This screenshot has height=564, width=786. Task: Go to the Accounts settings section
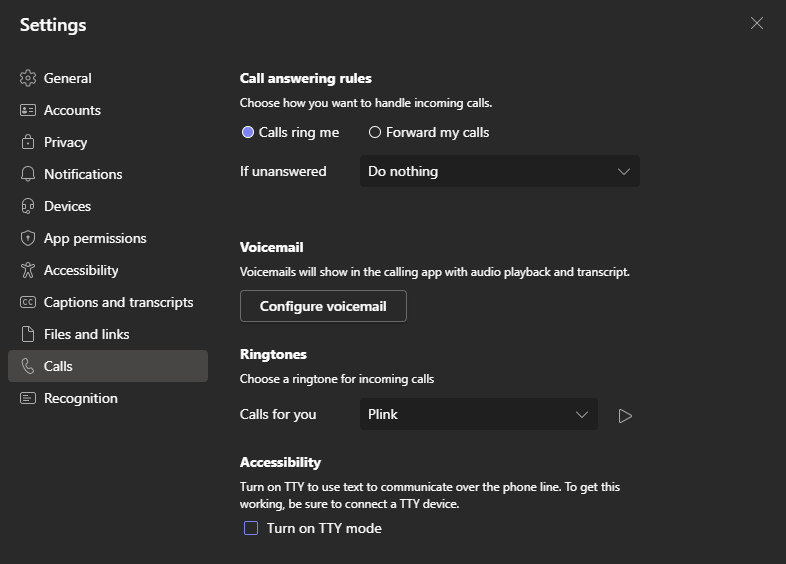pos(108,110)
